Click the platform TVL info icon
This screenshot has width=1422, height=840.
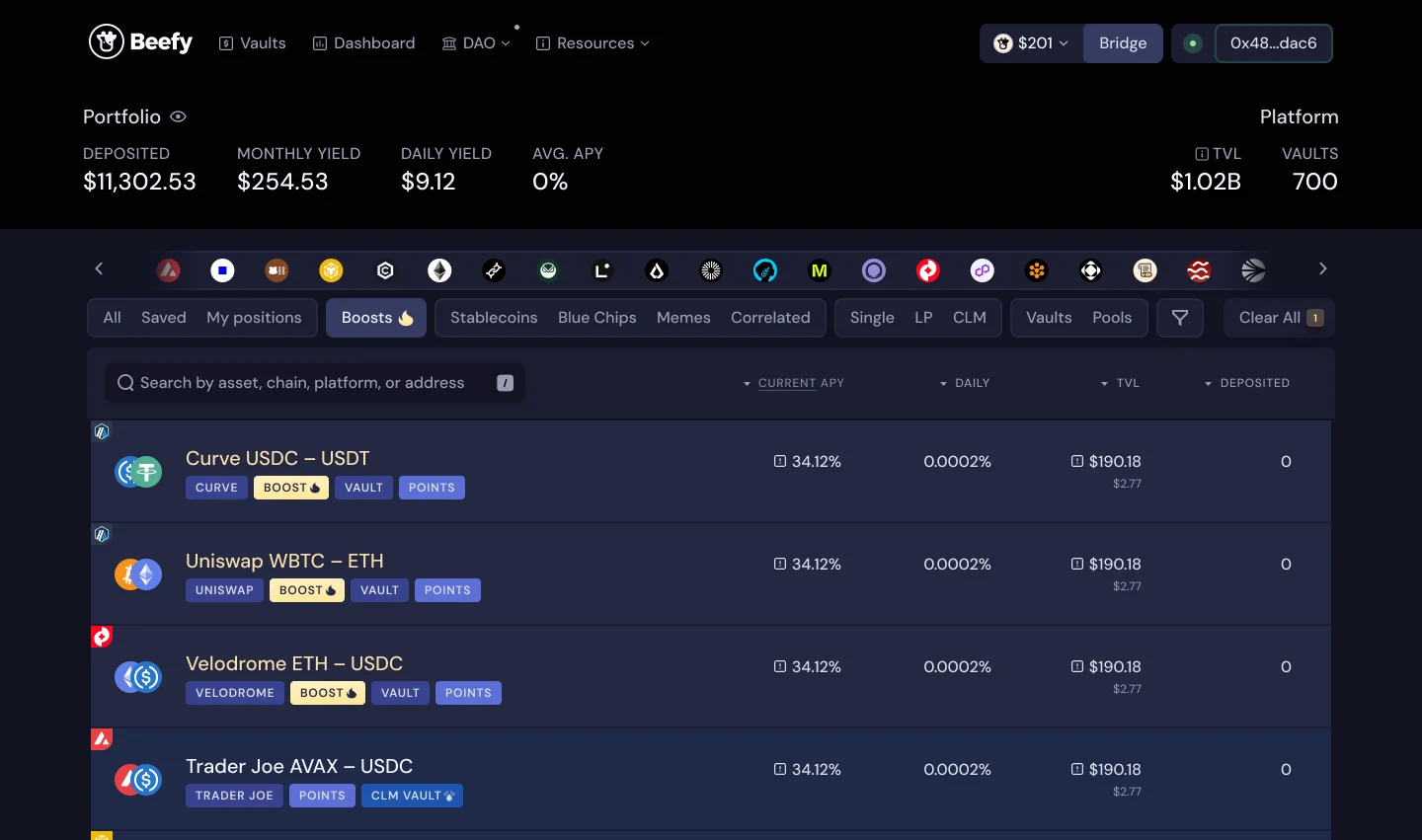pyautogui.click(x=1202, y=154)
